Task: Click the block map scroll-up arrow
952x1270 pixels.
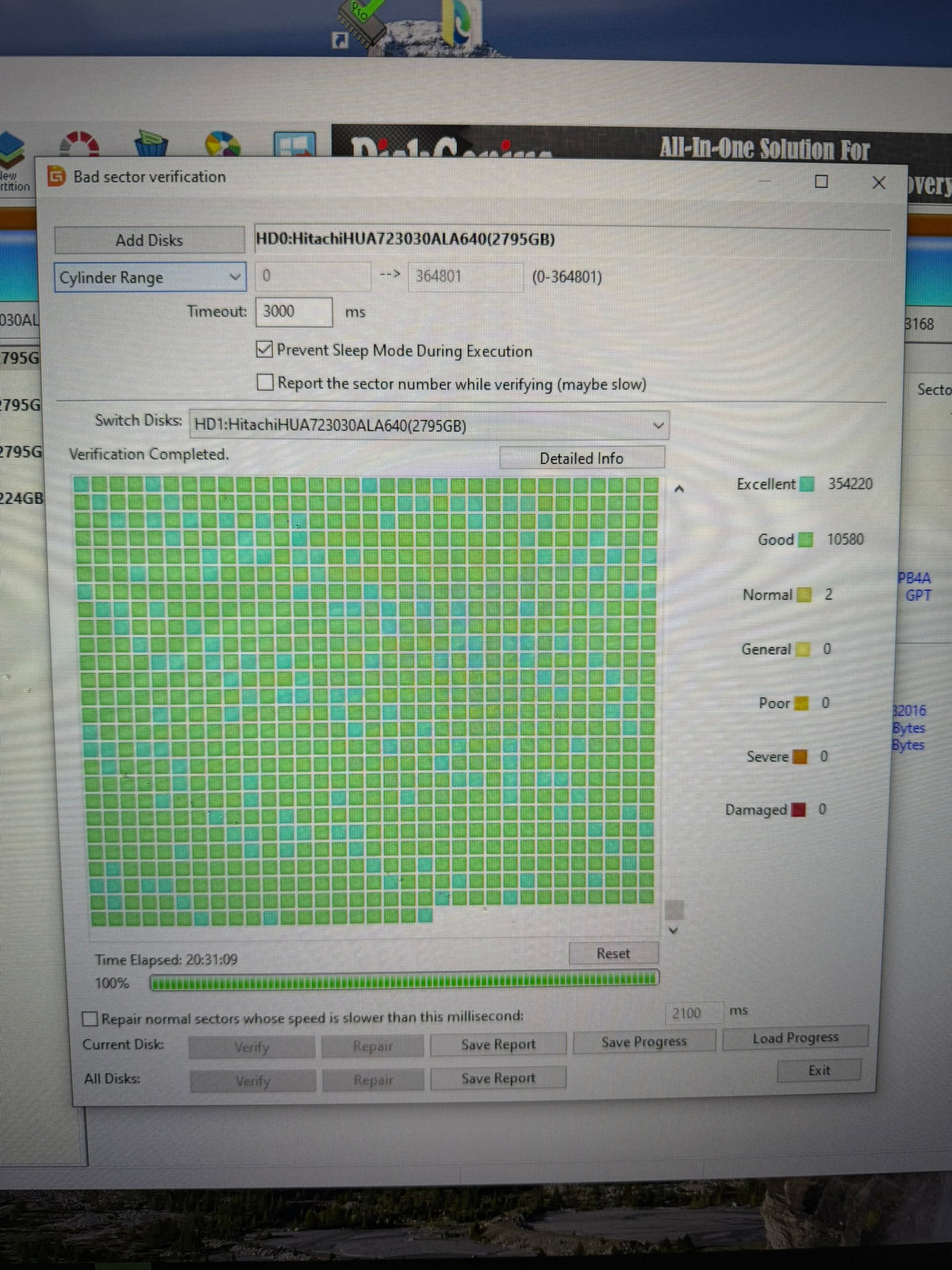Action: click(x=679, y=489)
